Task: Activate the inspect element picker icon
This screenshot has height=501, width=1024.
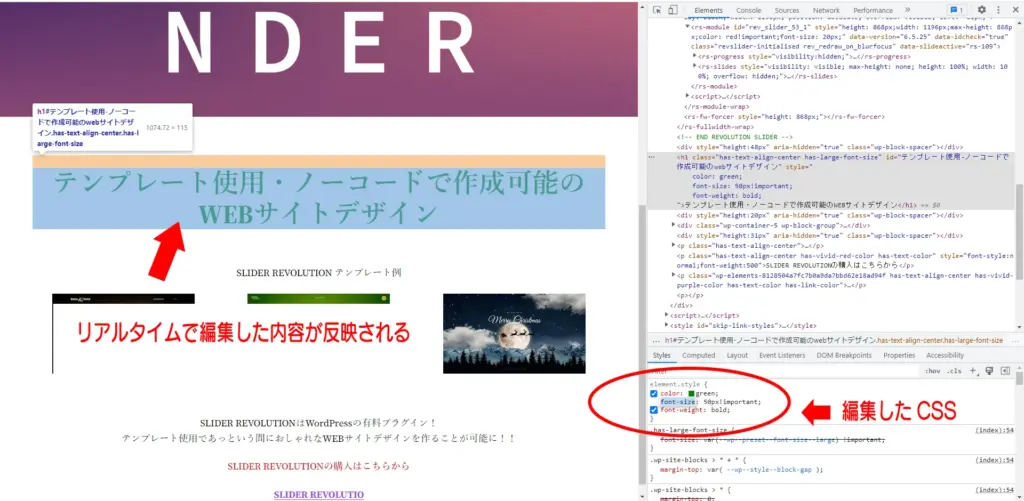Action: click(657, 10)
